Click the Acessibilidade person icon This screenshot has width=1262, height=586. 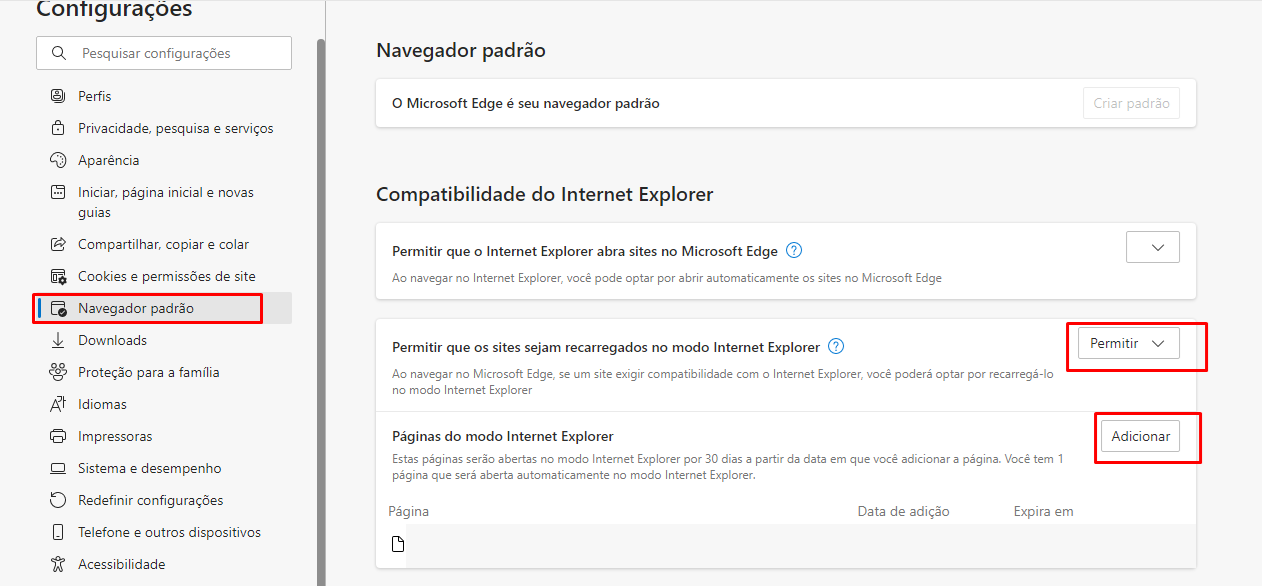point(58,564)
